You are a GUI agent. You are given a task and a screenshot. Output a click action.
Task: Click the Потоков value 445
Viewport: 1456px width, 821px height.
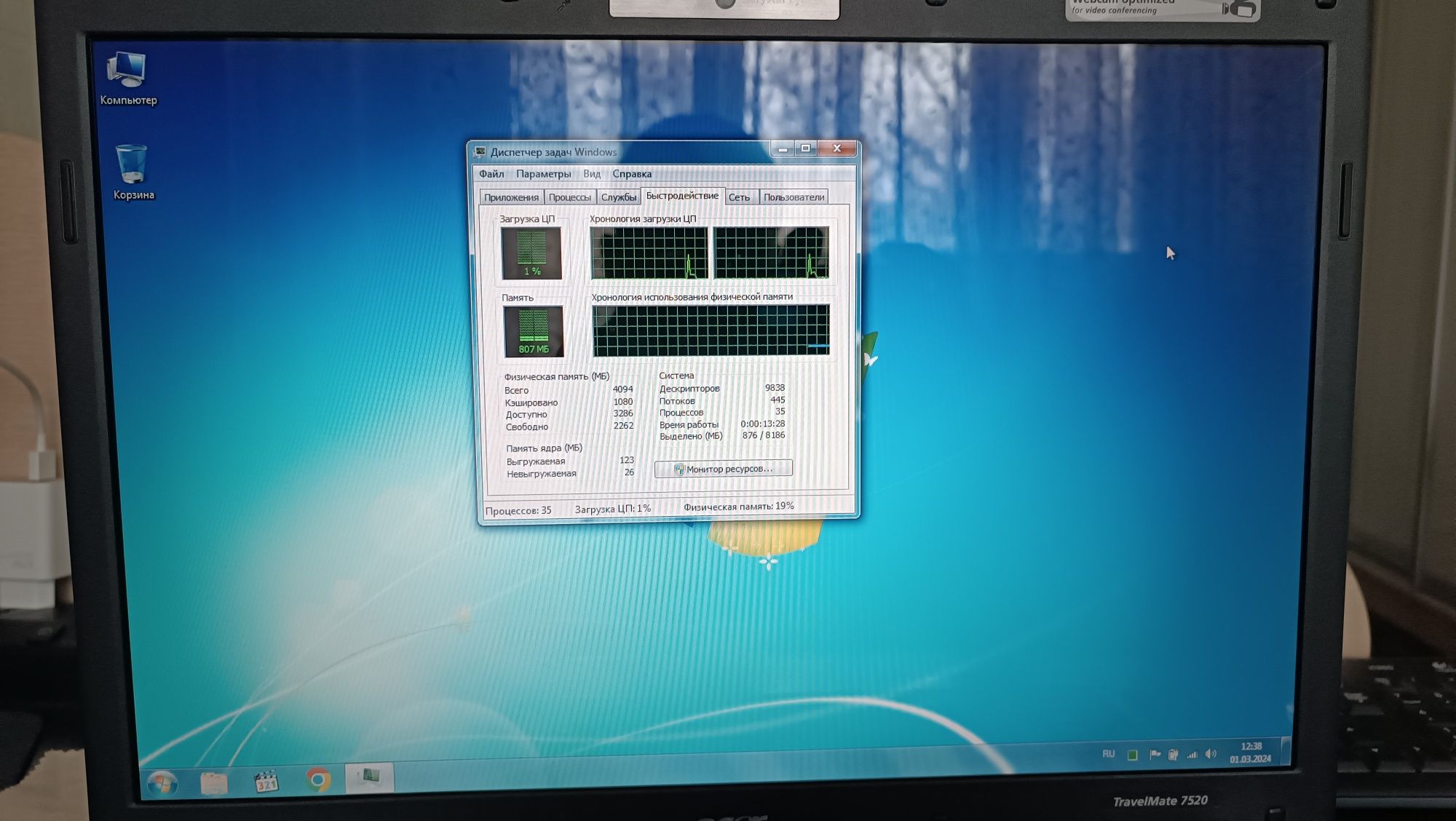pyautogui.click(x=778, y=400)
